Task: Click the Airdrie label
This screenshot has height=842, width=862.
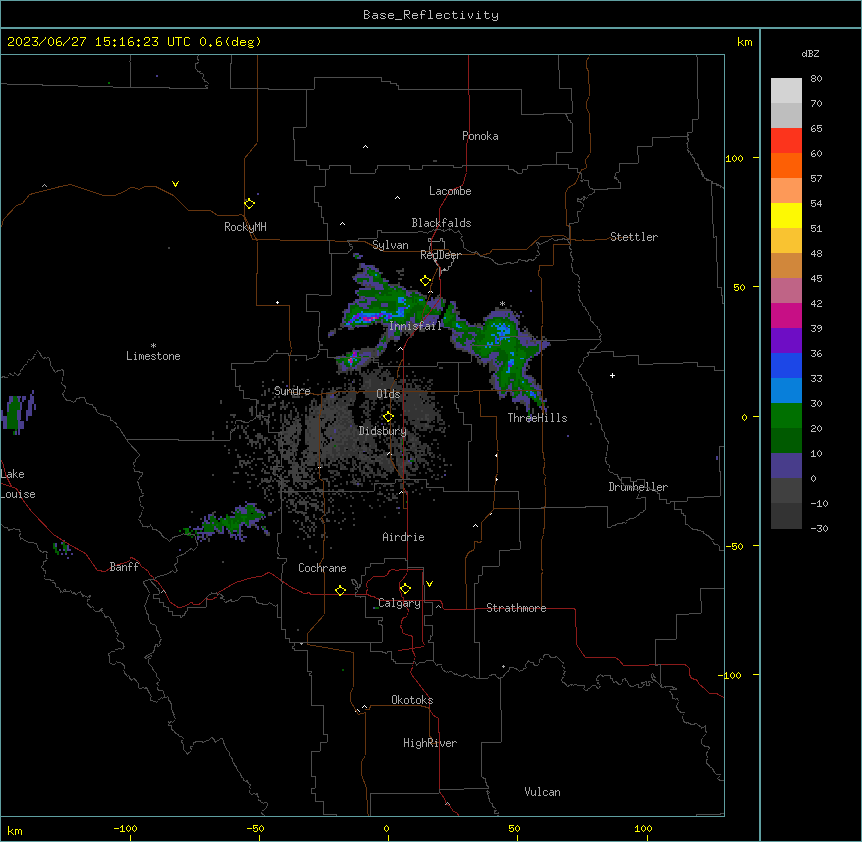Action: pos(403,537)
